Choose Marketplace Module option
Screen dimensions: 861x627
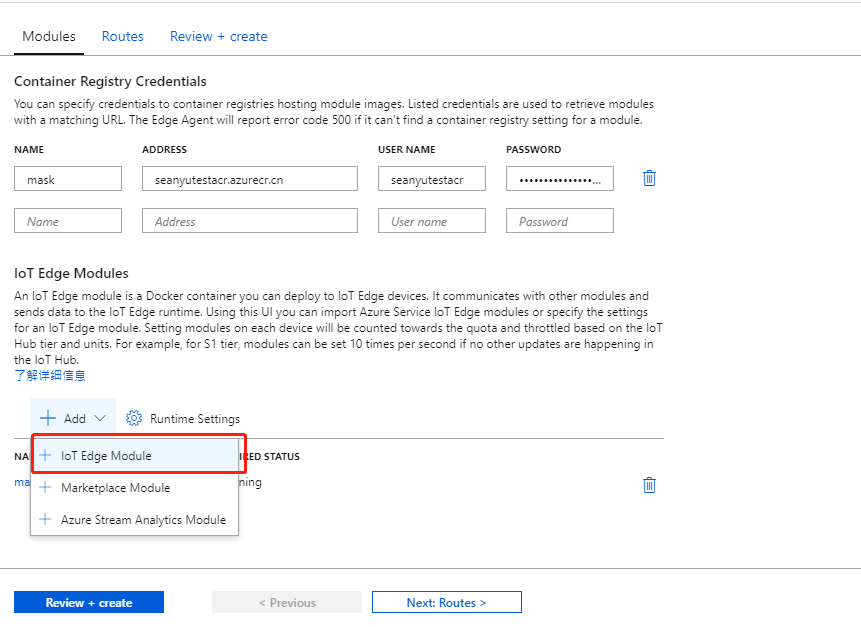tap(115, 488)
